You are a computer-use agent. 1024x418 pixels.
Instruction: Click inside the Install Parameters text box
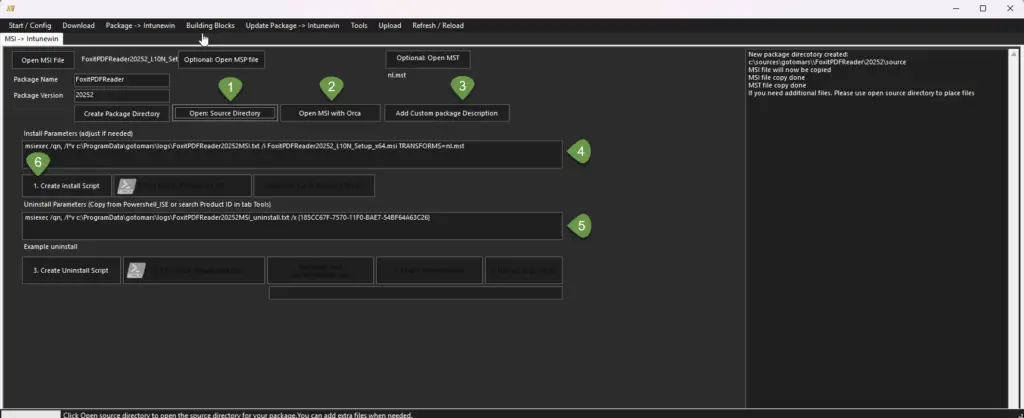pos(292,154)
